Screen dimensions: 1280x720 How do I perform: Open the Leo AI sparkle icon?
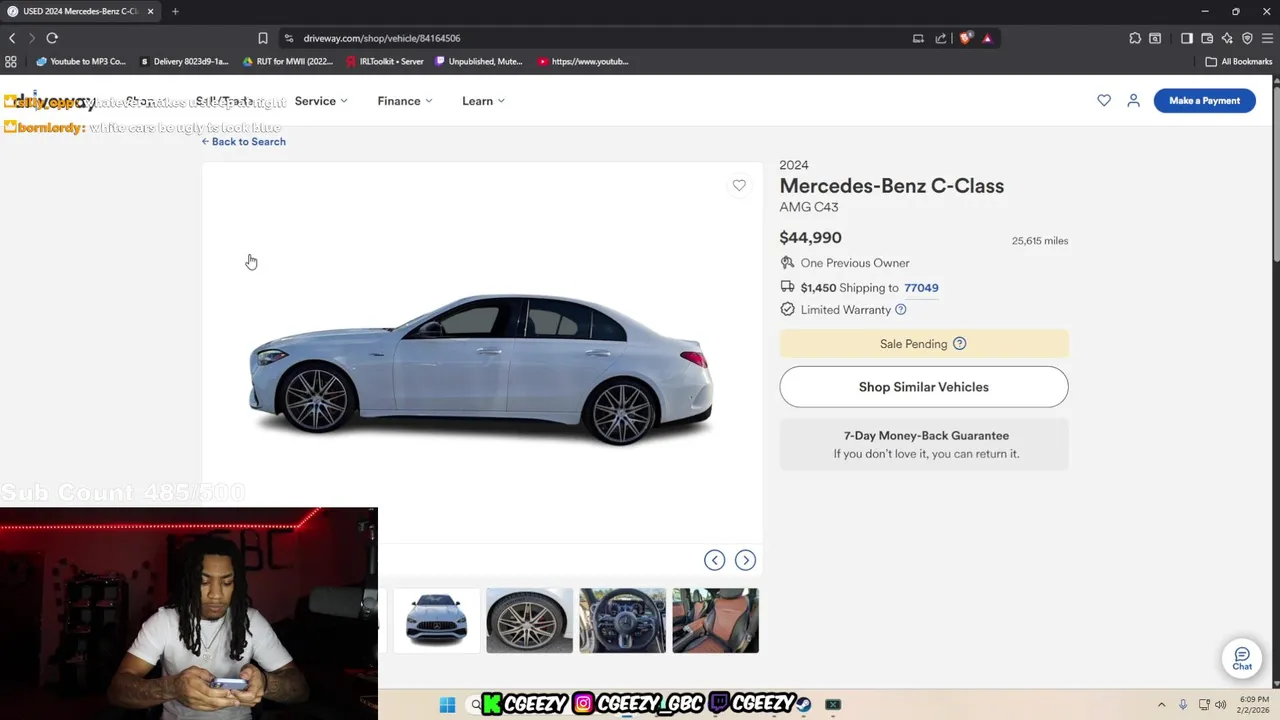coord(1227,38)
